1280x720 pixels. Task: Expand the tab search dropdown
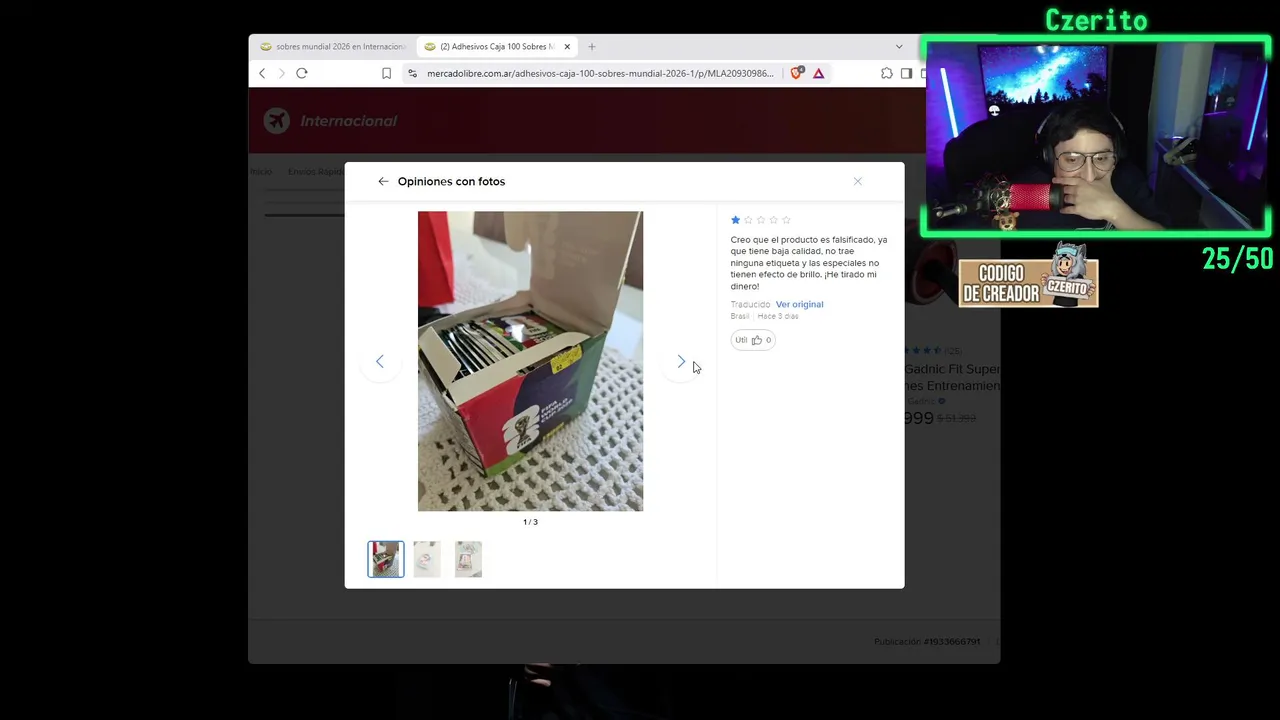tap(899, 46)
